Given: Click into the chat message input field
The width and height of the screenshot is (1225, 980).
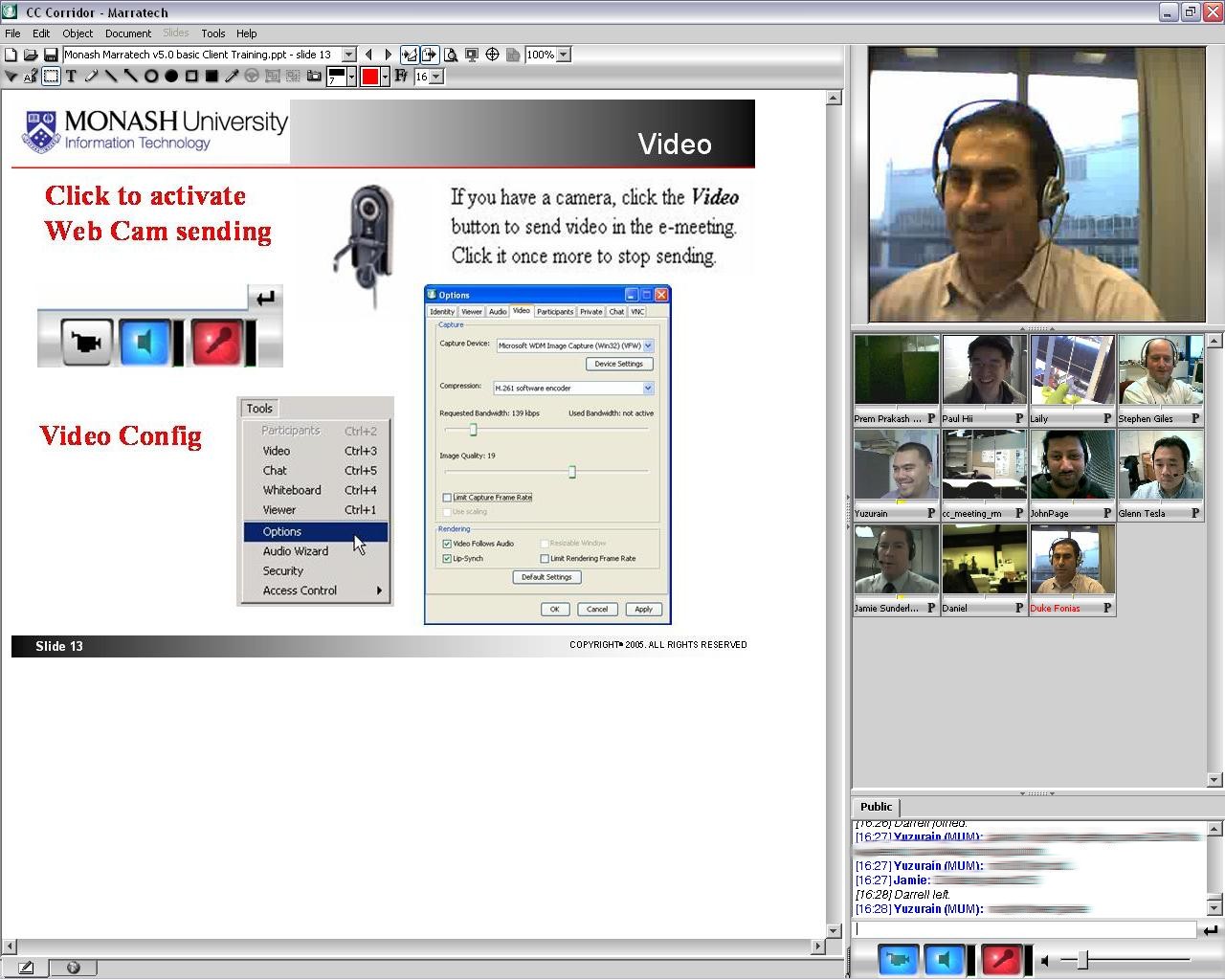Looking at the screenshot, I should point(1024,929).
